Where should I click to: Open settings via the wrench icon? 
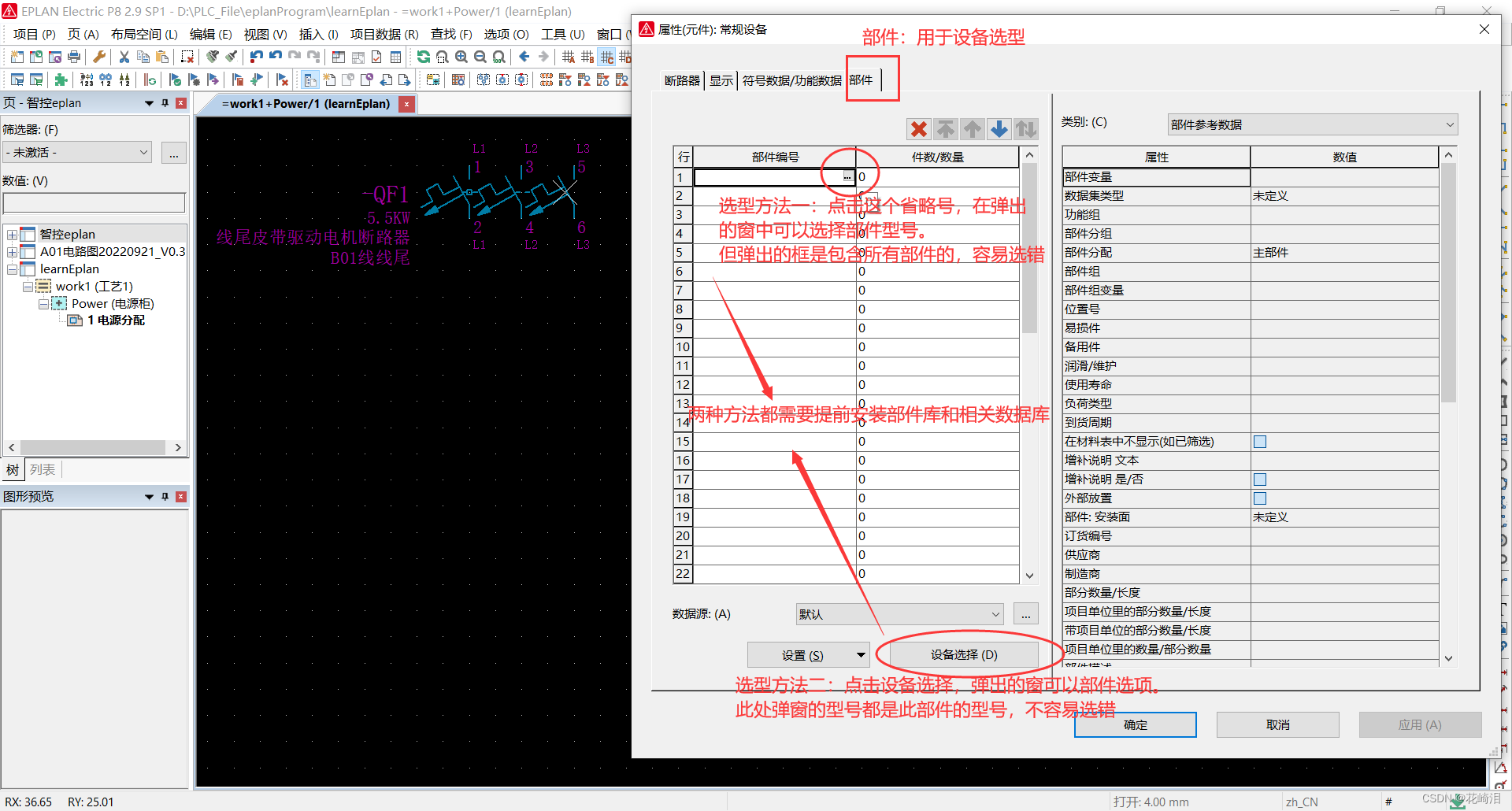(x=99, y=57)
